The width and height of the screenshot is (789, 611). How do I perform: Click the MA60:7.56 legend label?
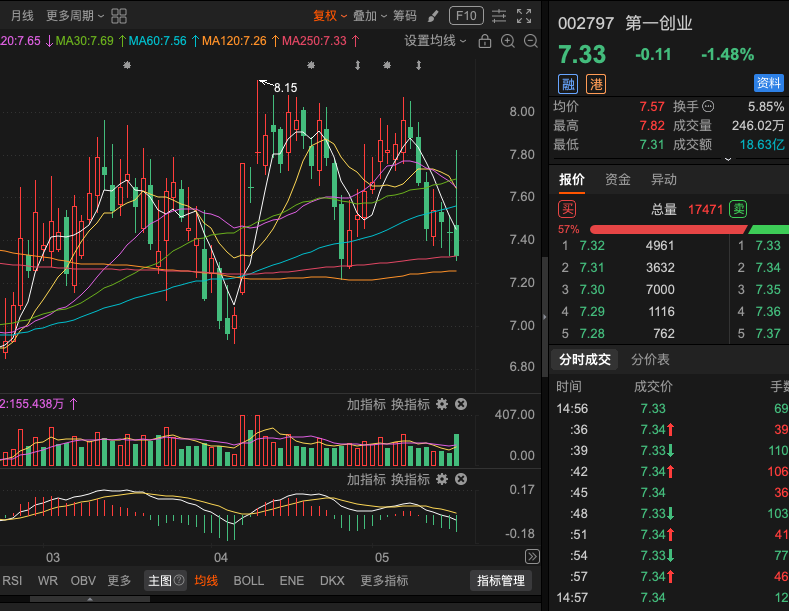[157, 41]
